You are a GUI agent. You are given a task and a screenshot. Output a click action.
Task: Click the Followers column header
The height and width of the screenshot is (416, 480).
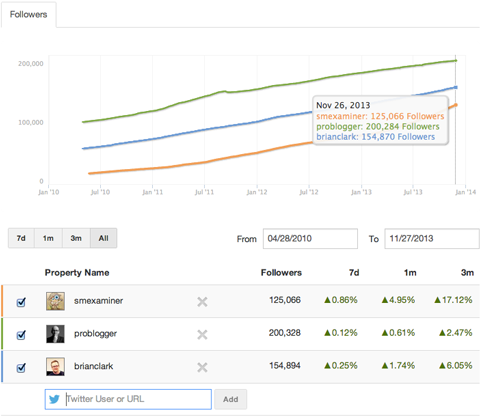[x=281, y=273]
